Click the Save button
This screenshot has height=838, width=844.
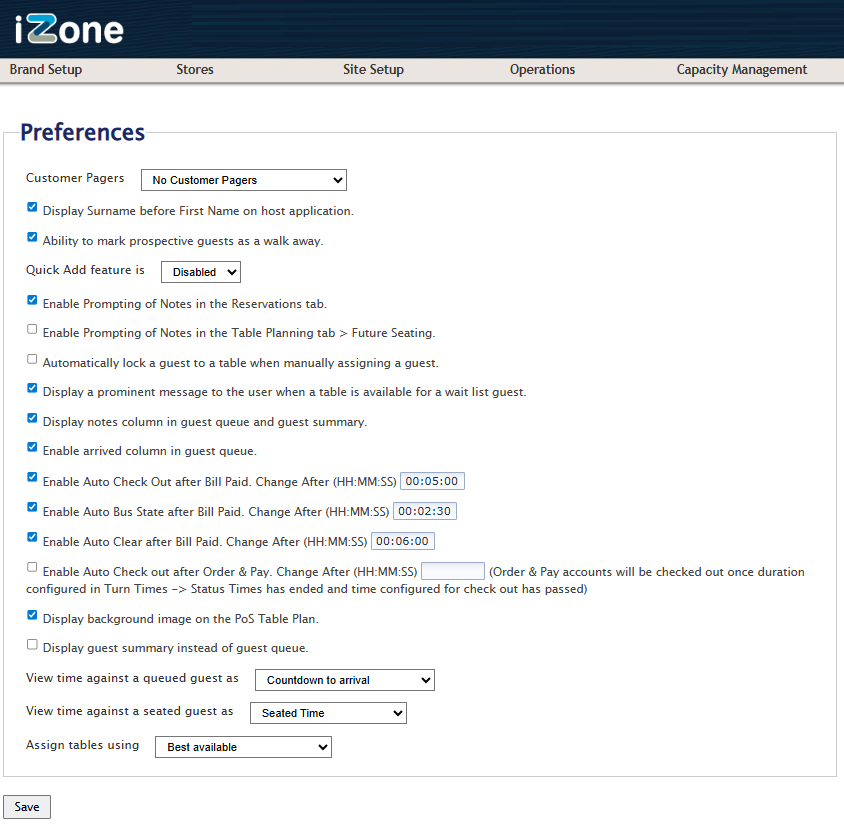coord(27,807)
